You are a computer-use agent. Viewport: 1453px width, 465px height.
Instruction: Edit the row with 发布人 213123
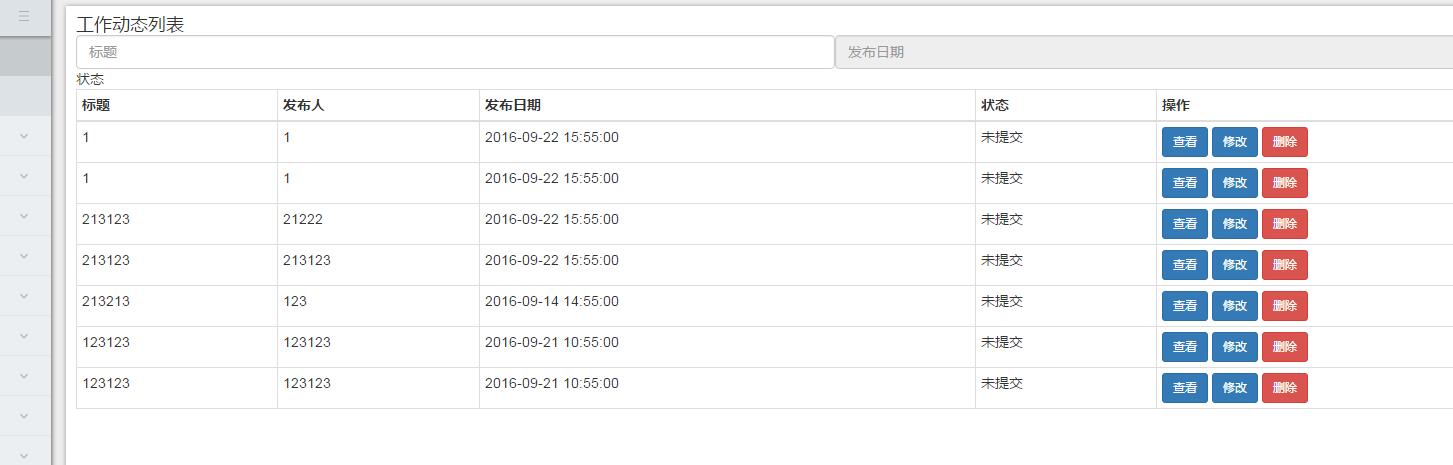point(1235,265)
